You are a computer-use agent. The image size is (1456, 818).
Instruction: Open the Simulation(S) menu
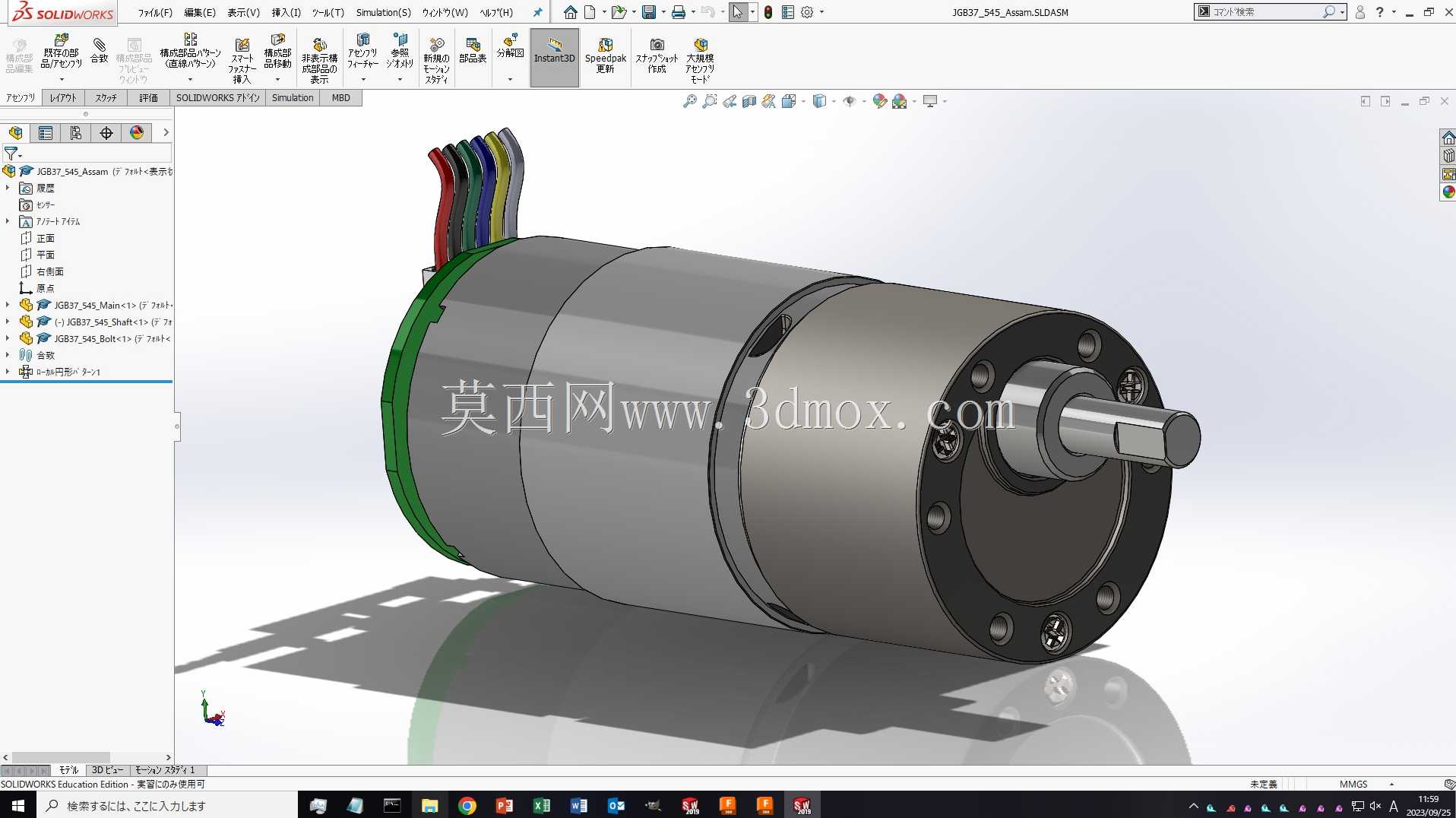click(x=384, y=12)
